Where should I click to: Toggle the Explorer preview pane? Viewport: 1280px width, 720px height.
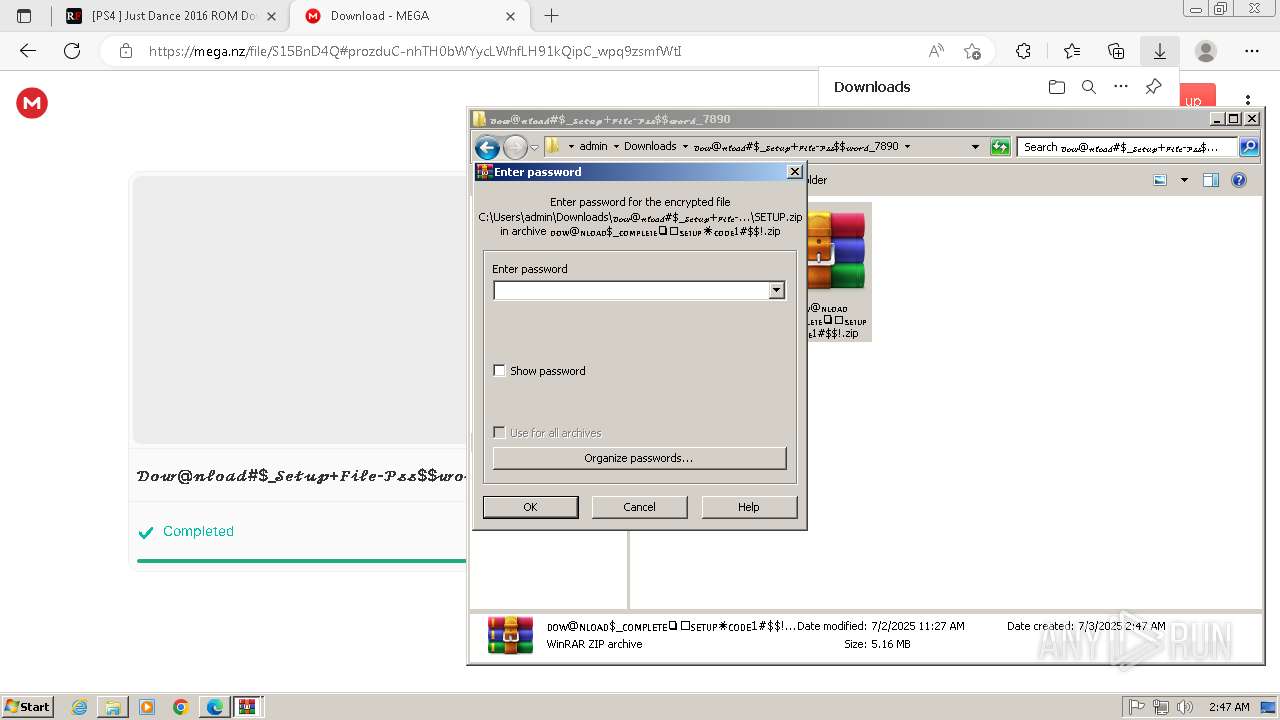pos(1211,180)
